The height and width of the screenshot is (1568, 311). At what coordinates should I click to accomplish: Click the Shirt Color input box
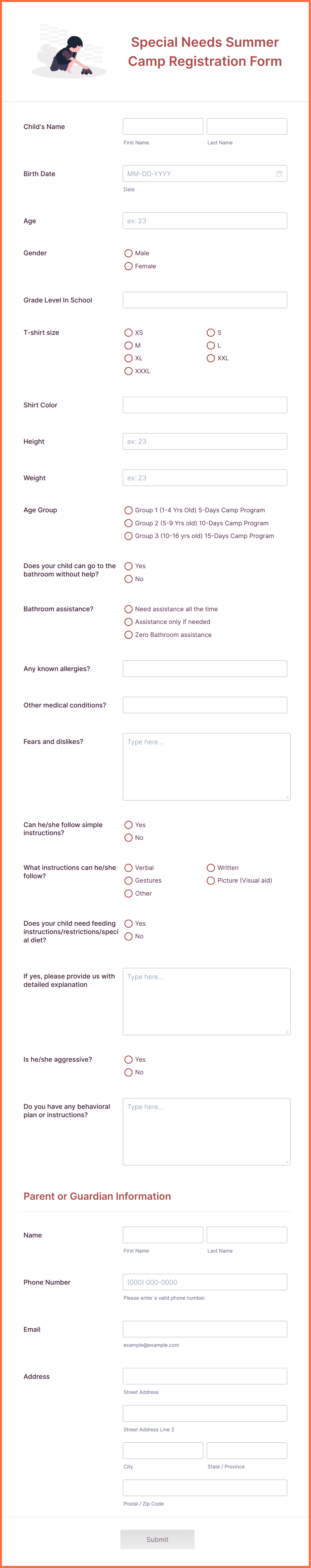coord(205,404)
